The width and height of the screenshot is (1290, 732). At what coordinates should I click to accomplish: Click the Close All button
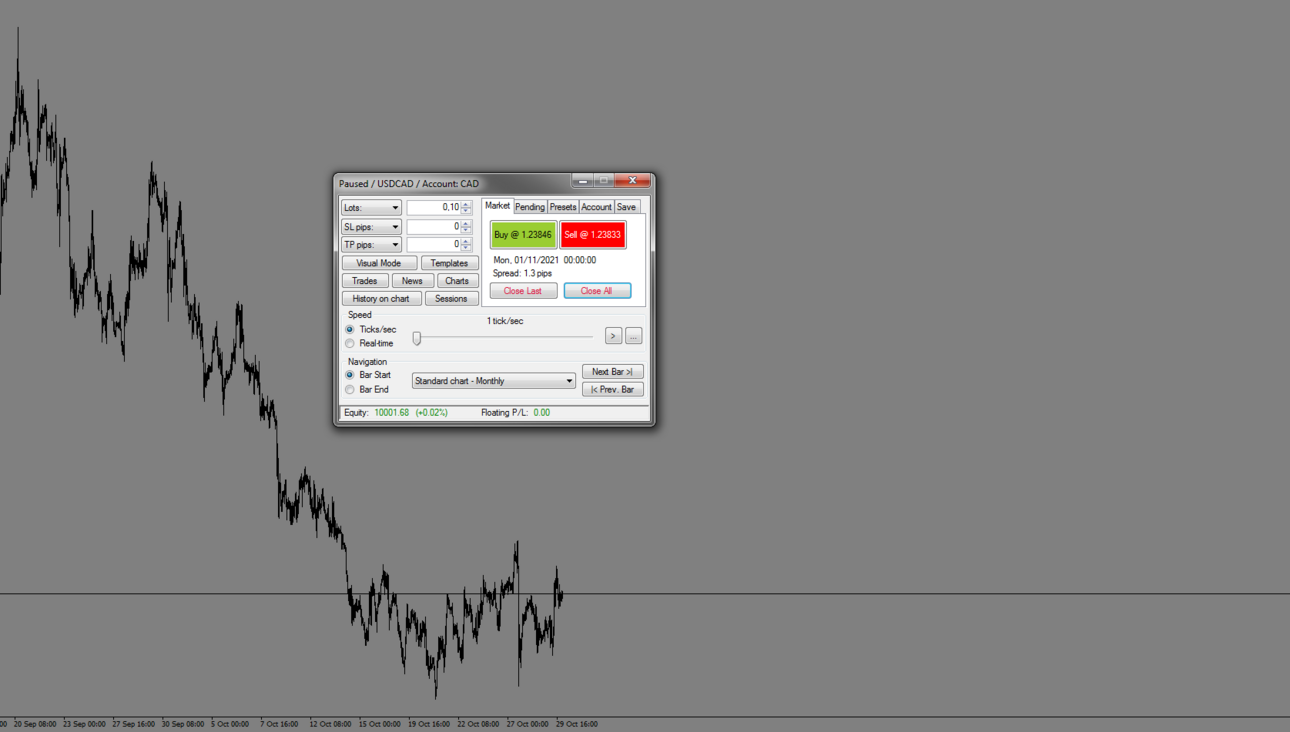pos(597,291)
